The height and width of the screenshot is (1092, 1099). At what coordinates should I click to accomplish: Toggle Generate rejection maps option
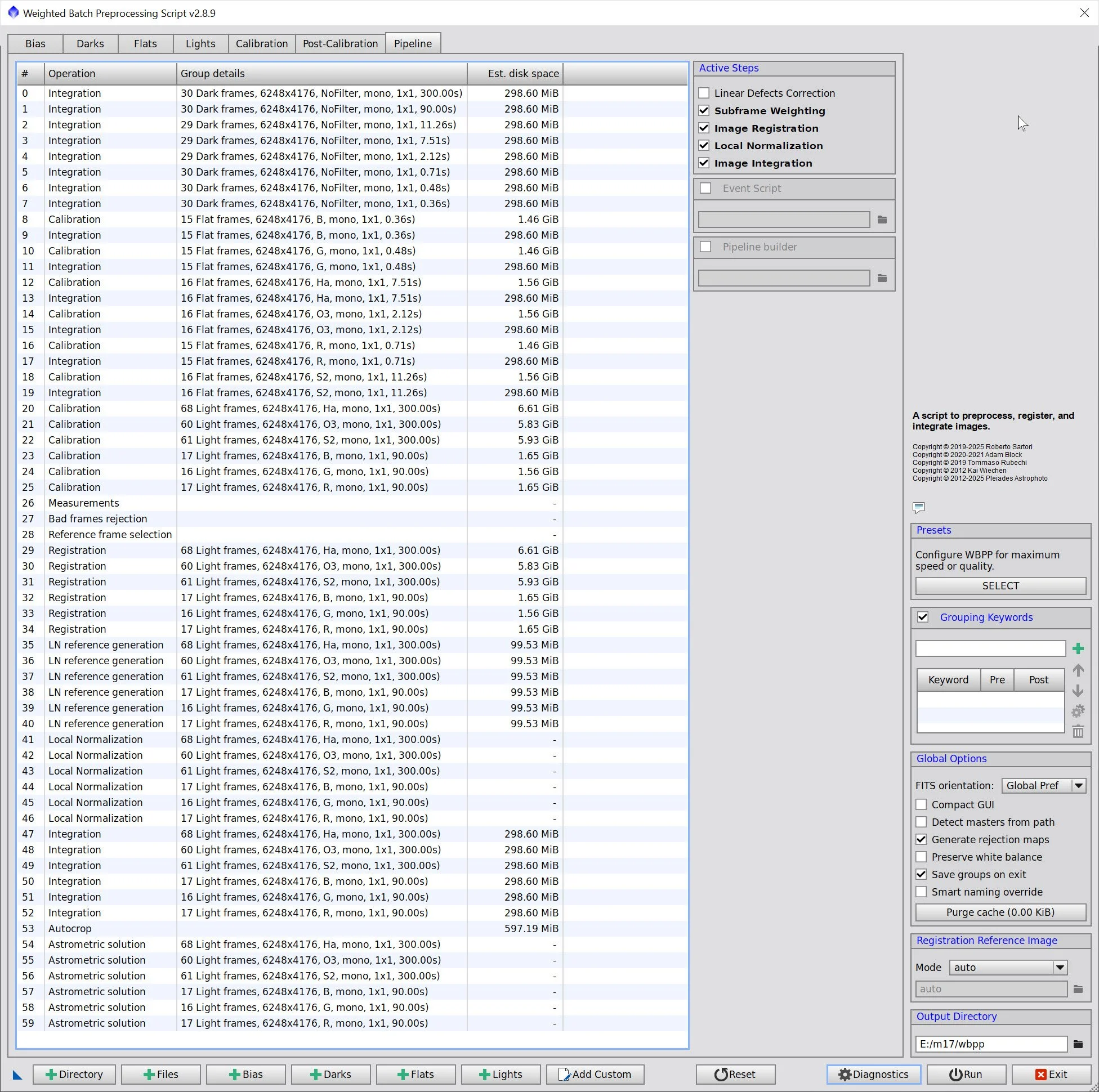pos(922,839)
